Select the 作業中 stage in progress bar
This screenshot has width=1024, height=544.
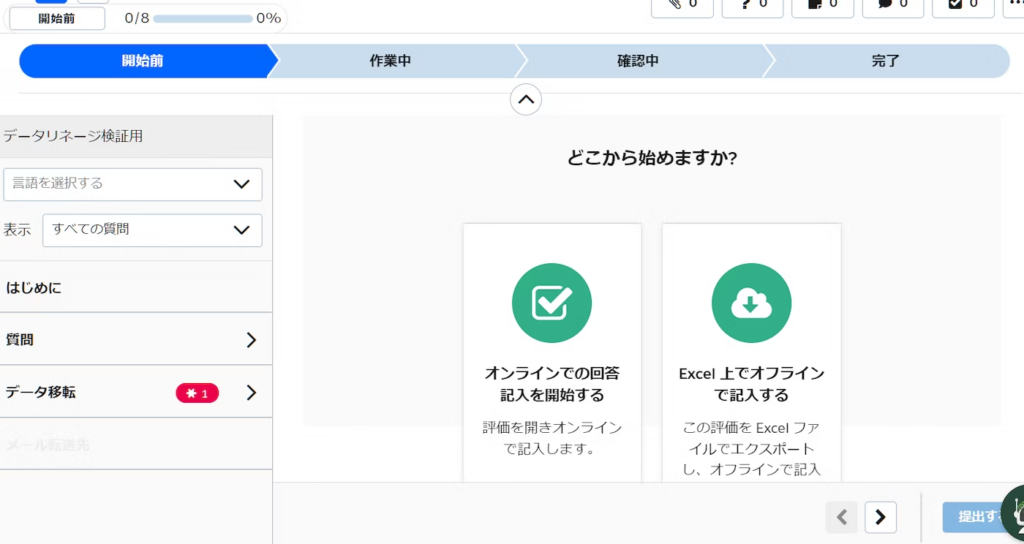point(390,61)
